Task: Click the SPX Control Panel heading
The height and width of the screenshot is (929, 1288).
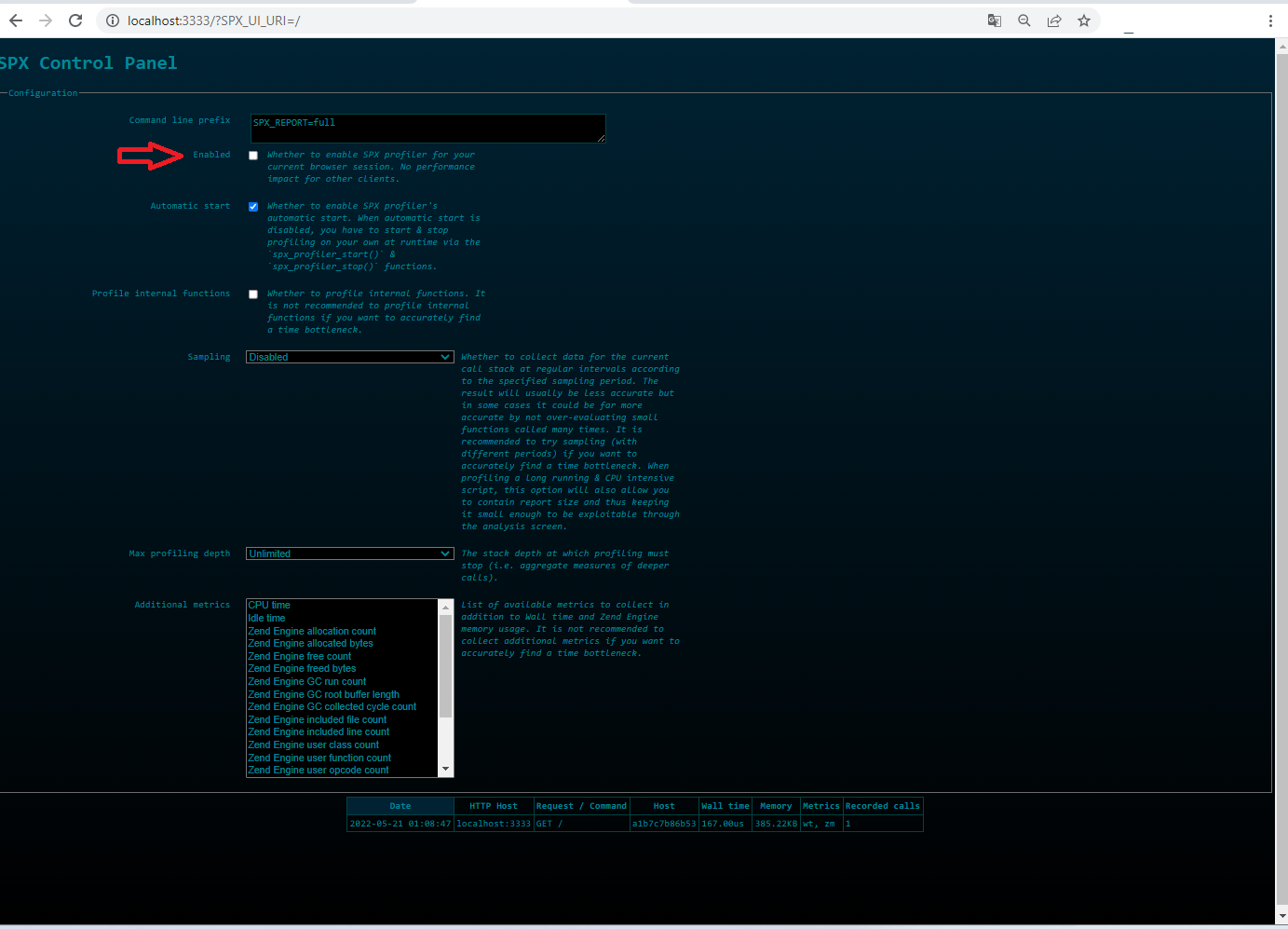Action: point(88,63)
